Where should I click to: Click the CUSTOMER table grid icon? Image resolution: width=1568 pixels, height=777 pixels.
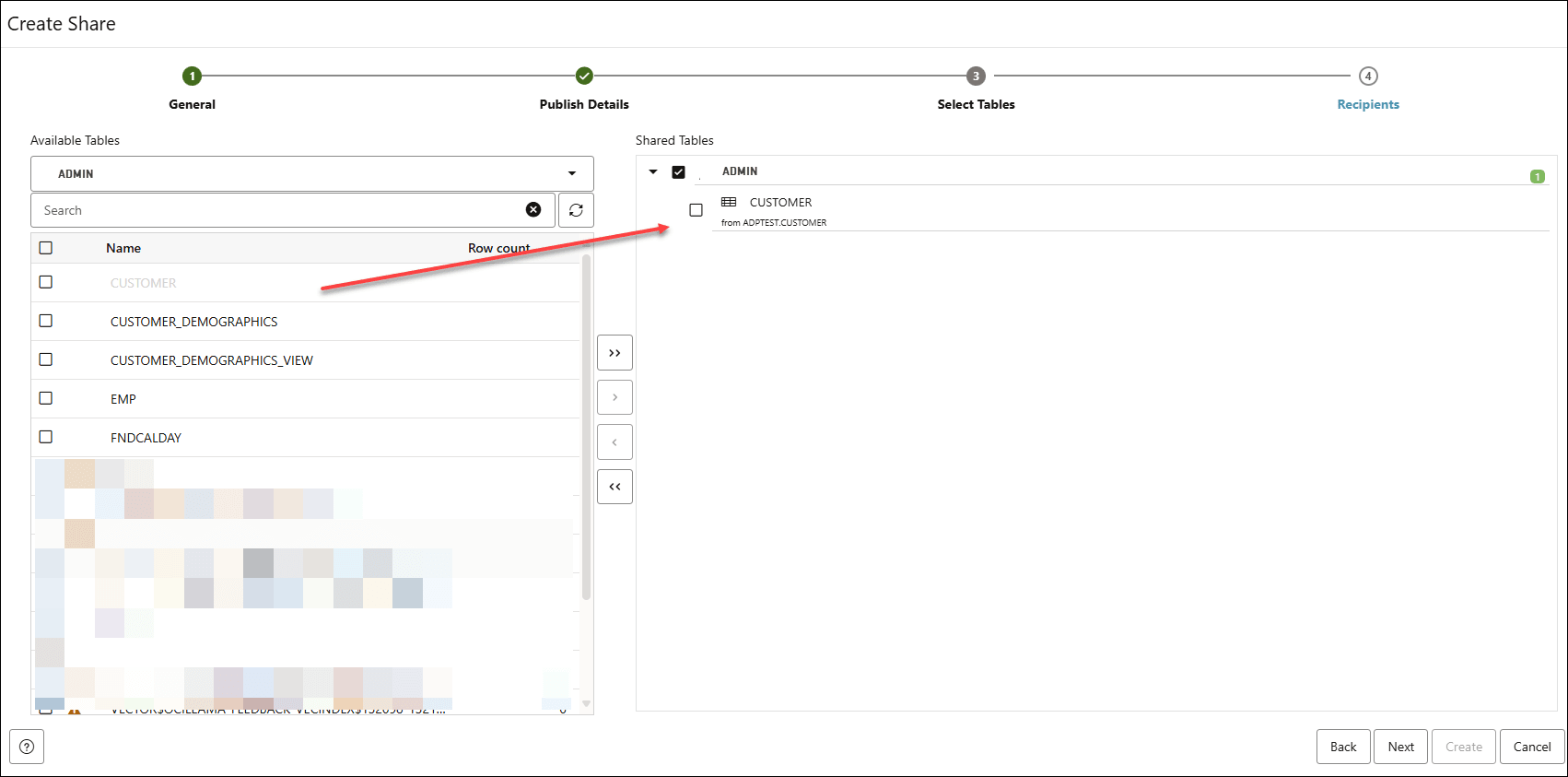pyautogui.click(x=729, y=202)
